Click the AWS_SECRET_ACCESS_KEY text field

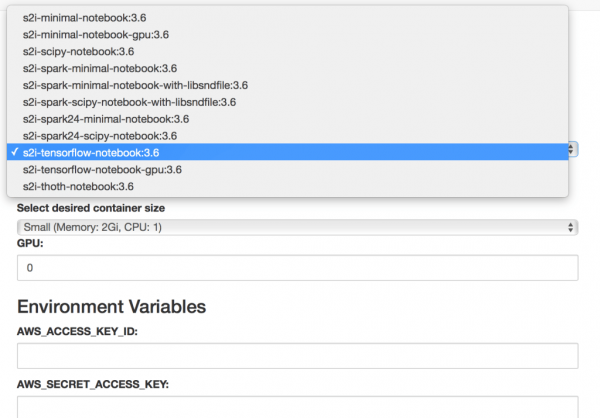298,408
